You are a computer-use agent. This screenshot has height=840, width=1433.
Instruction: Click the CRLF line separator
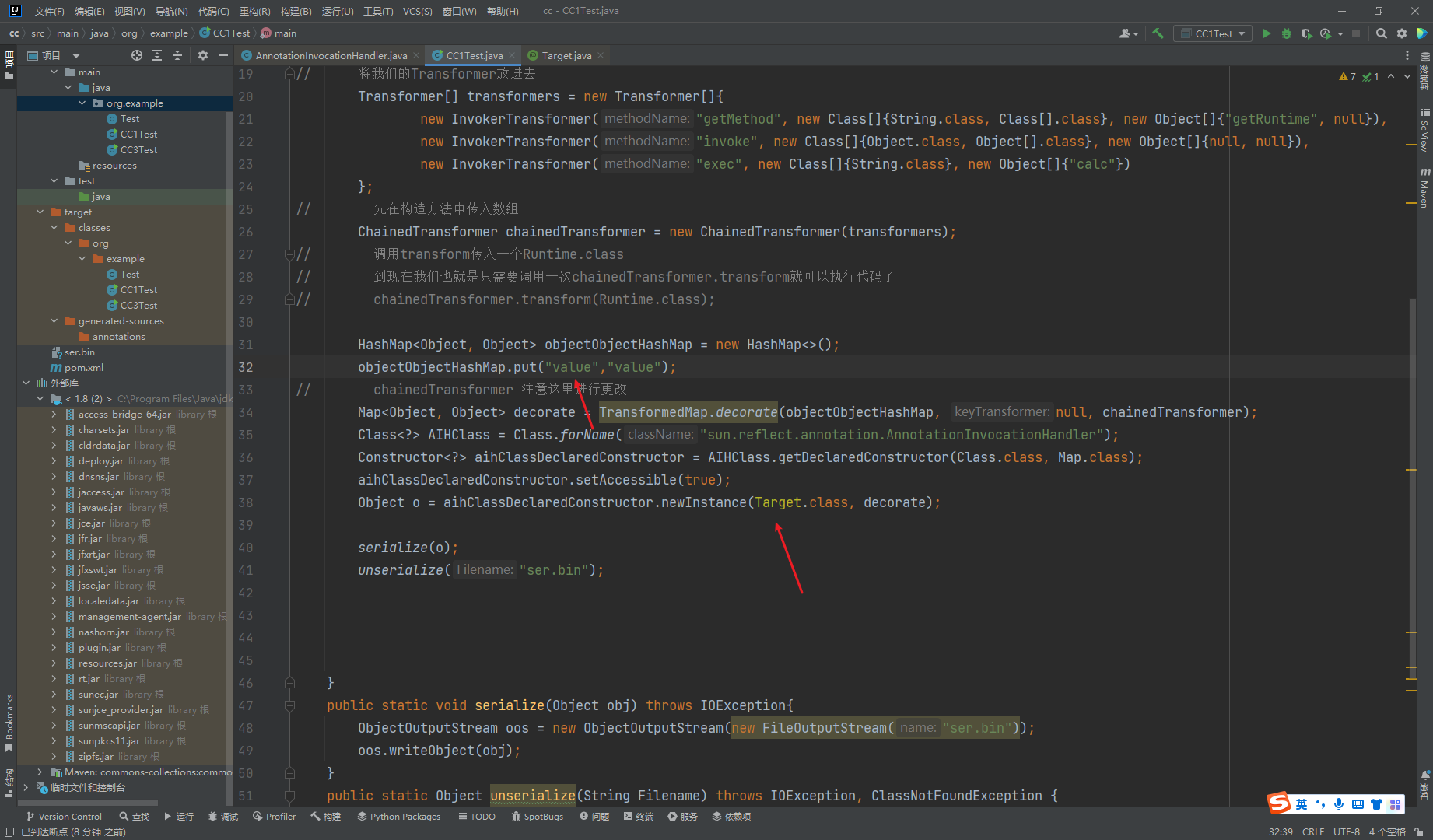coord(1313,832)
